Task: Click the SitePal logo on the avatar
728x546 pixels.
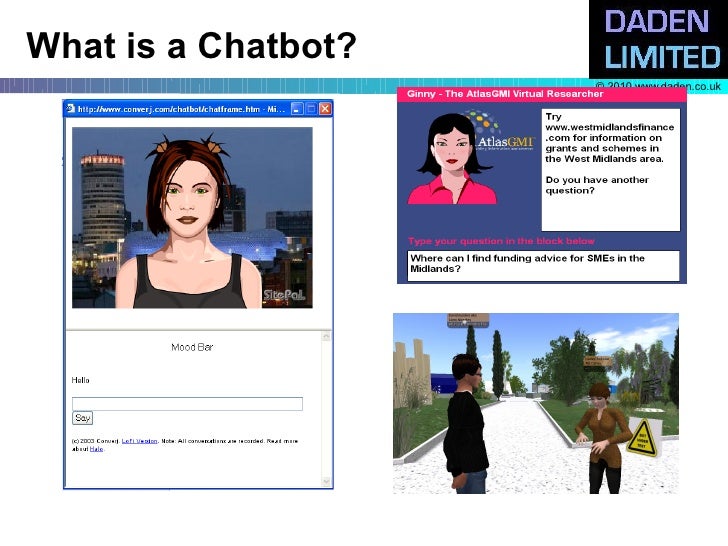Action: tap(284, 295)
